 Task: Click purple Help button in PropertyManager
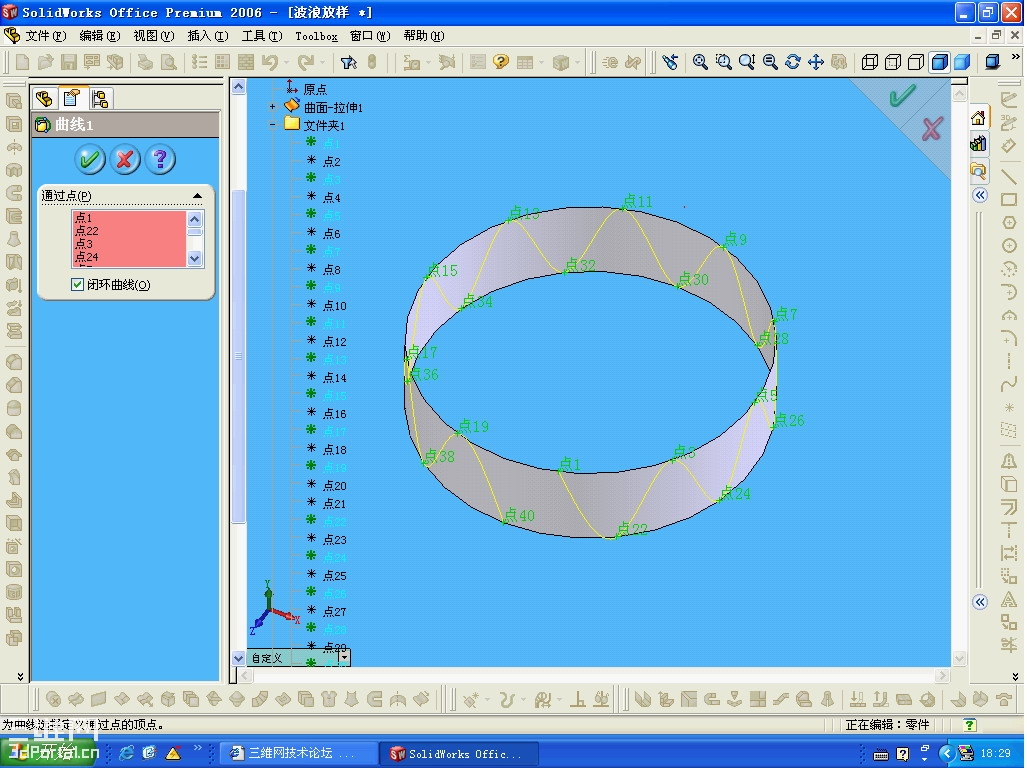[160, 159]
